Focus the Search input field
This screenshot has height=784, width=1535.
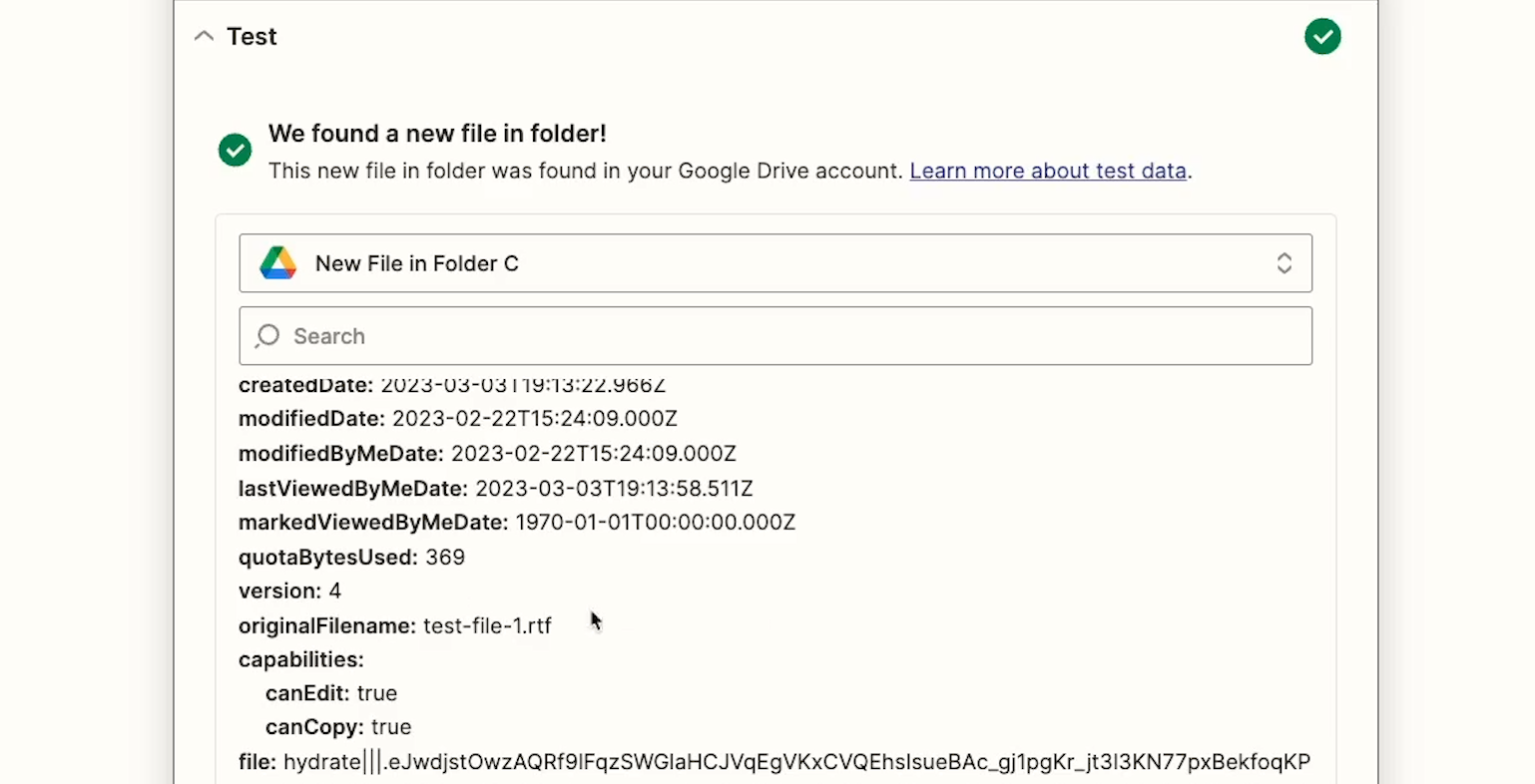point(788,336)
